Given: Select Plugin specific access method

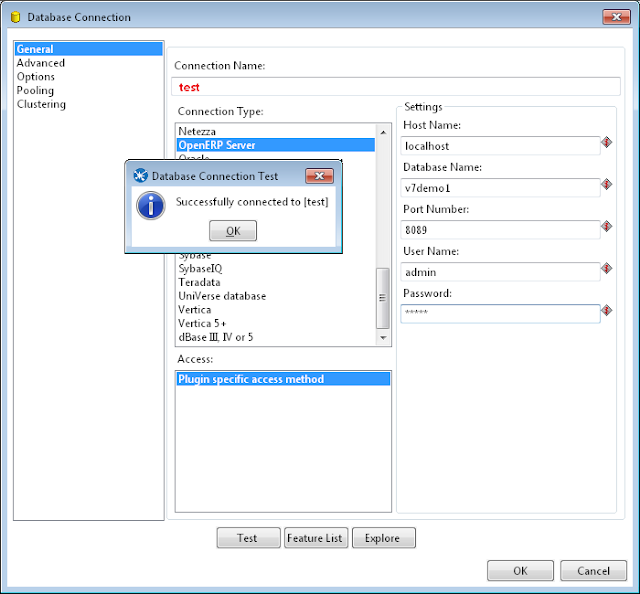Looking at the screenshot, I should [x=283, y=379].
